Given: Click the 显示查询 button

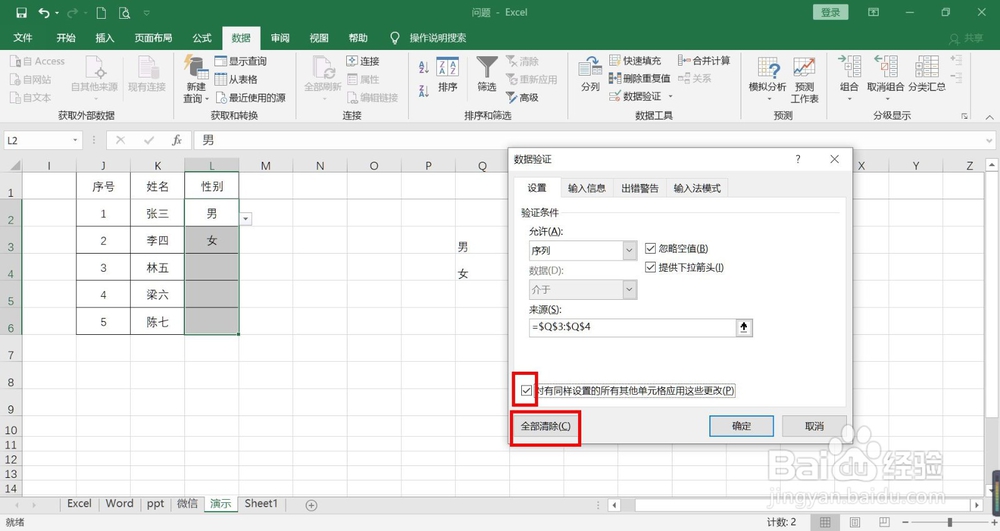Looking at the screenshot, I should tap(240, 61).
